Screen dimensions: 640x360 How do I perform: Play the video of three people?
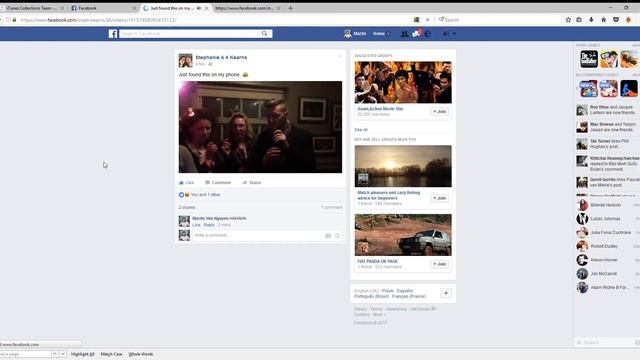tap(260, 127)
